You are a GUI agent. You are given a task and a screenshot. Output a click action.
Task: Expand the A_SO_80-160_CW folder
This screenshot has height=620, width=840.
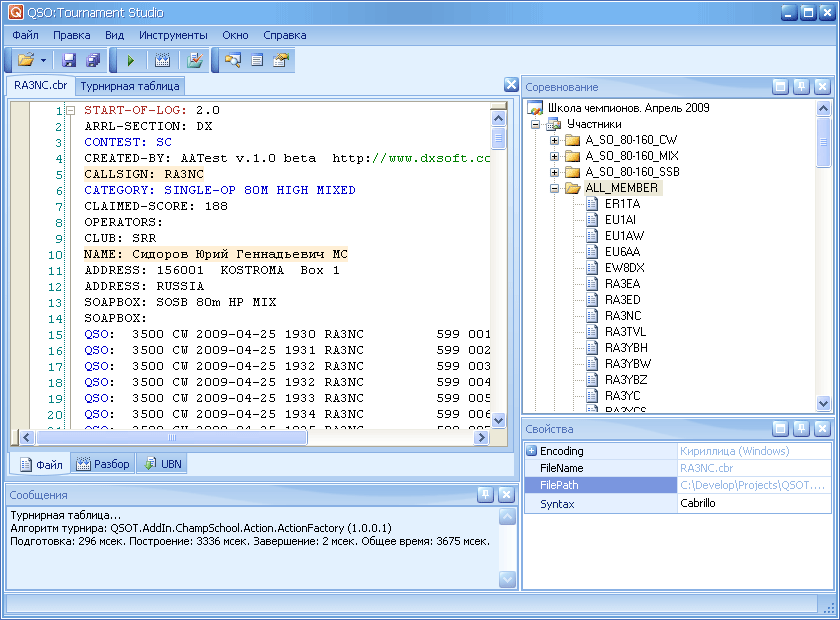click(x=554, y=140)
